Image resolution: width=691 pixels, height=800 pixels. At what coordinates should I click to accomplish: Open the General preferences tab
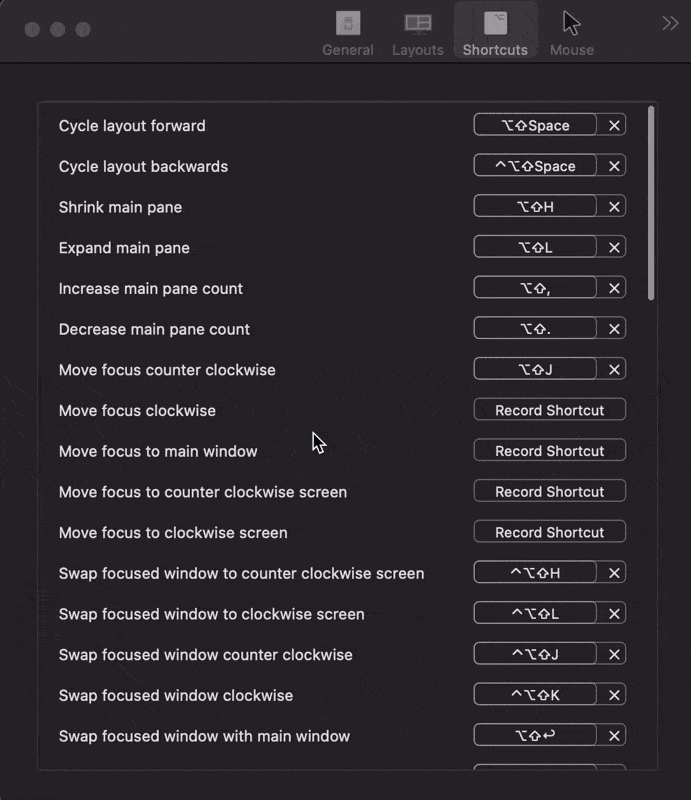tap(347, 33)
